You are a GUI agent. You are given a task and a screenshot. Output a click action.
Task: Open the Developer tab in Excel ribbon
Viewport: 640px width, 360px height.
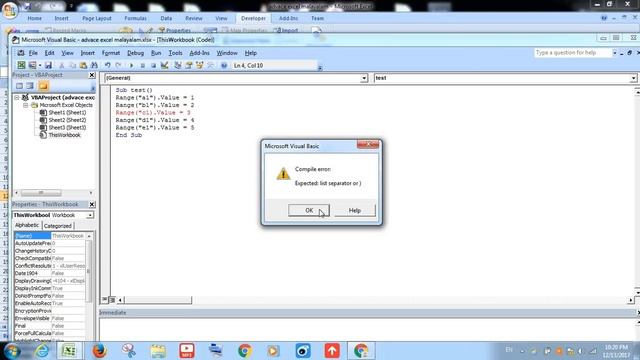tap(253, 18)
